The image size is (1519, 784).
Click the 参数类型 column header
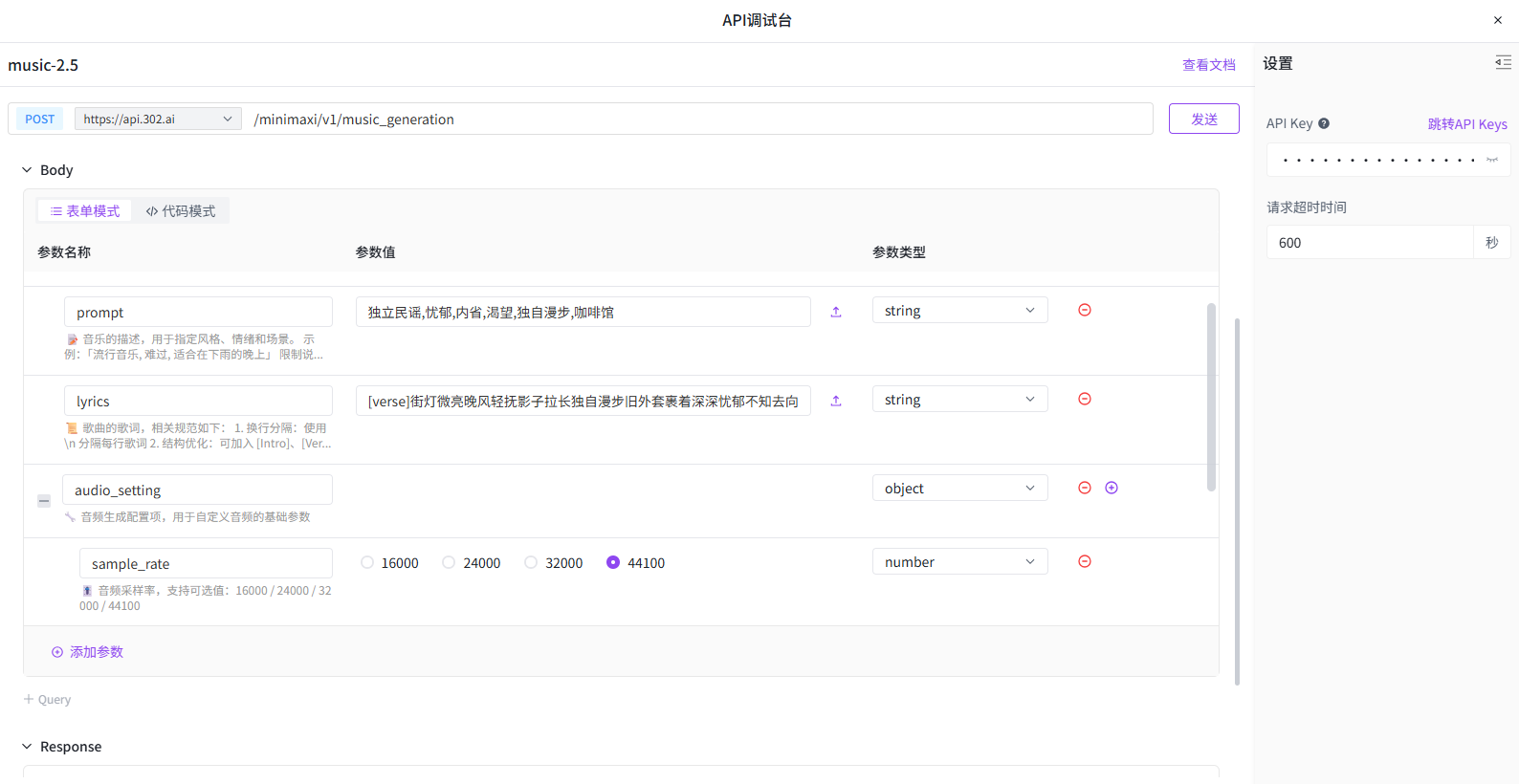pos(899,251)
